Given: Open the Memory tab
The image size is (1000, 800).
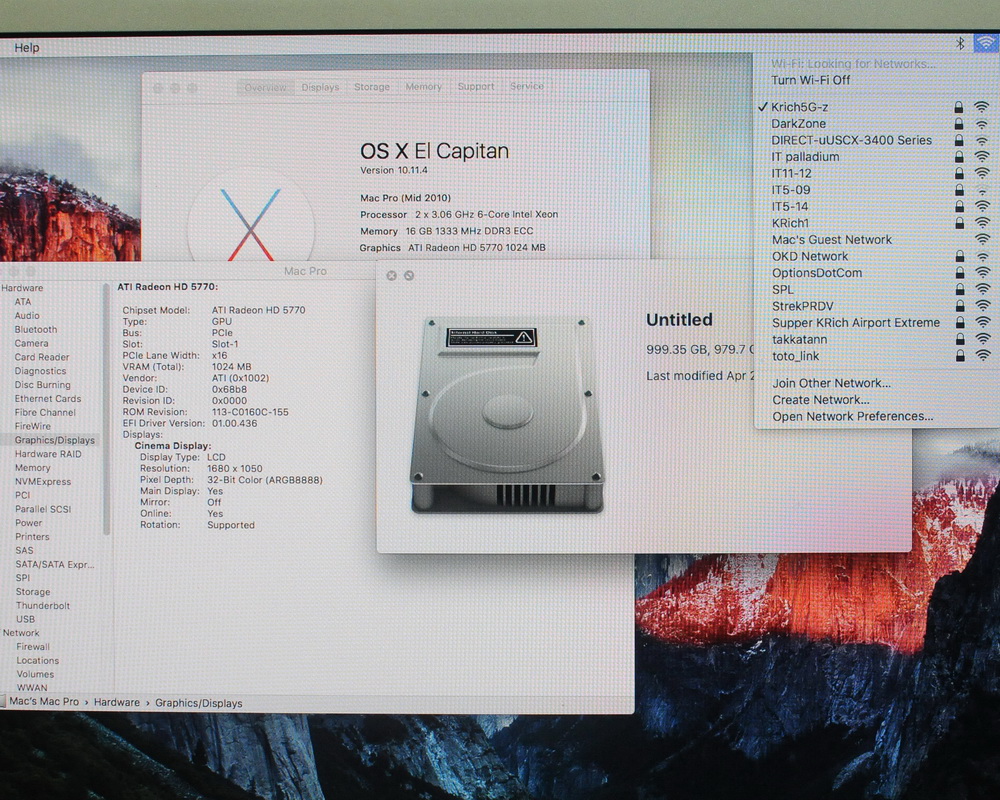Looking at the screenshot, I should [x=423, y=86].
